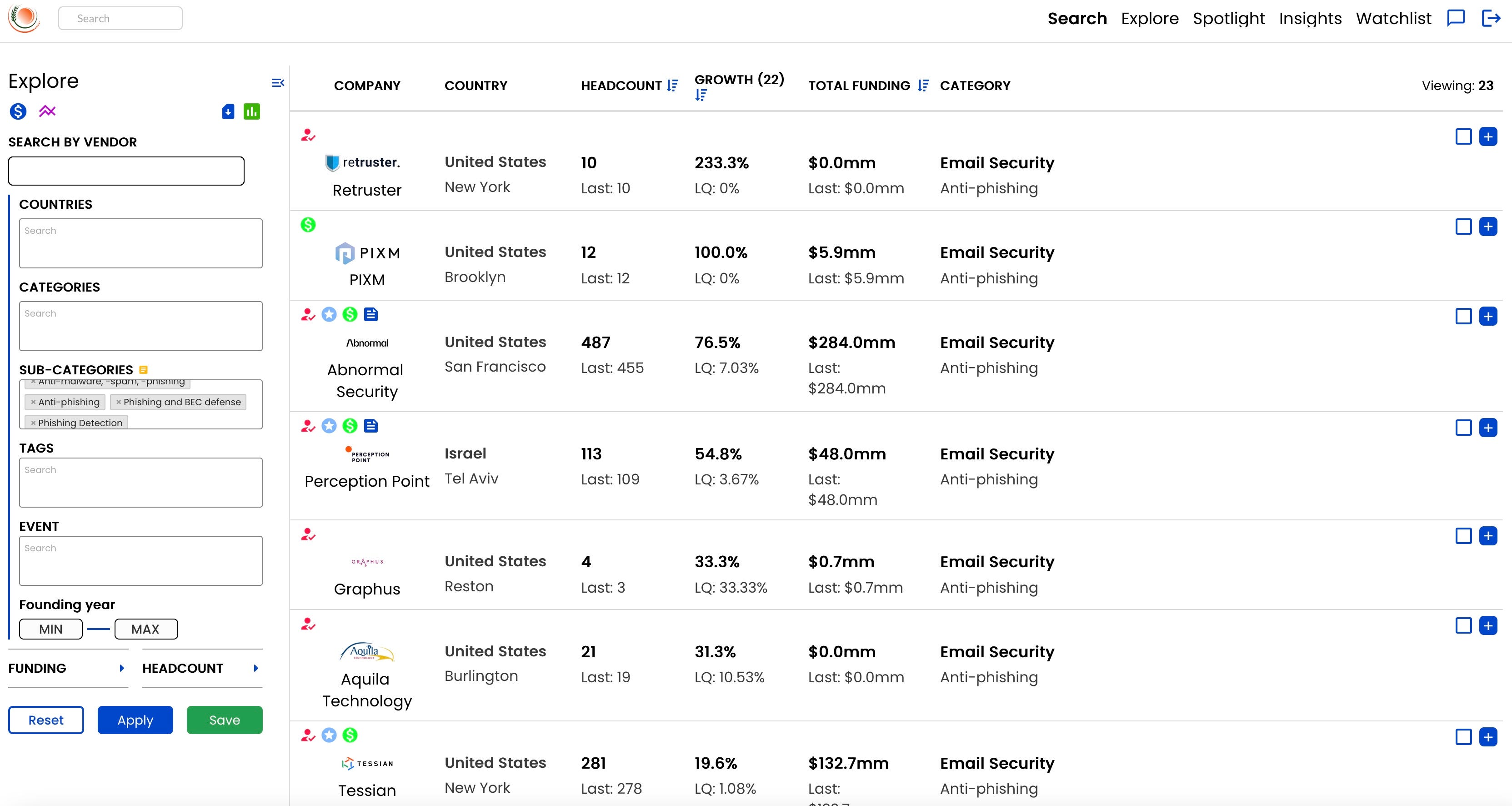Open the Spotlight nav item

pos(1228,18)
